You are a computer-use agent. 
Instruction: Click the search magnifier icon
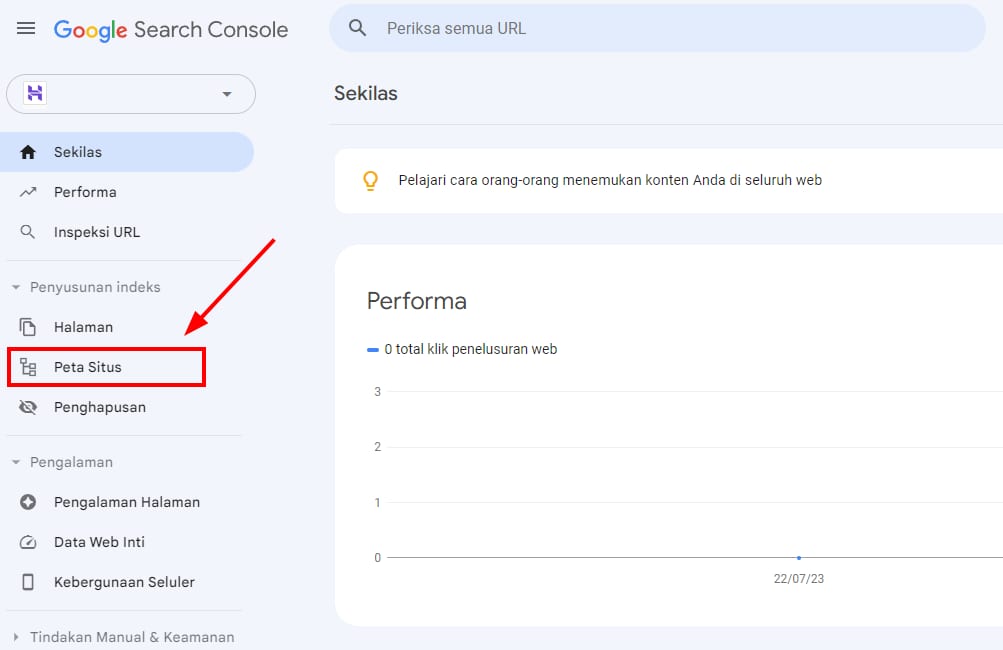click(358, 28)
